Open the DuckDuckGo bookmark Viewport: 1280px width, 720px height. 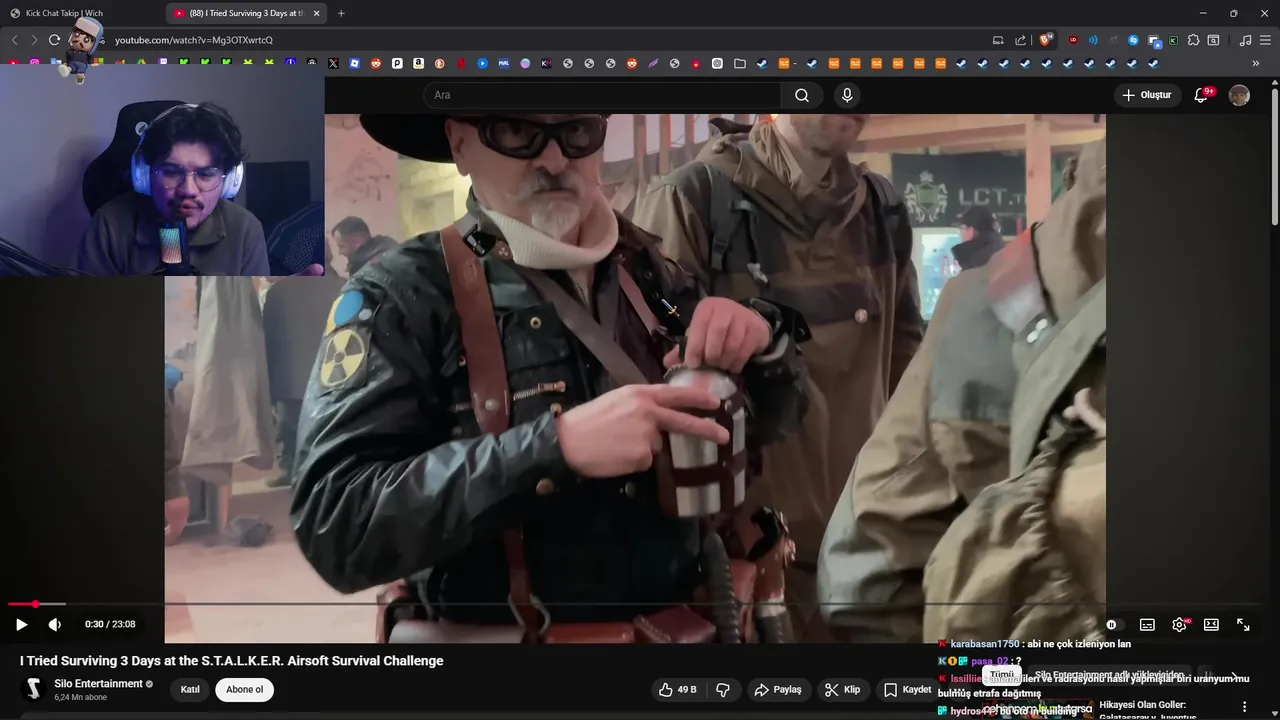point(440,63)
